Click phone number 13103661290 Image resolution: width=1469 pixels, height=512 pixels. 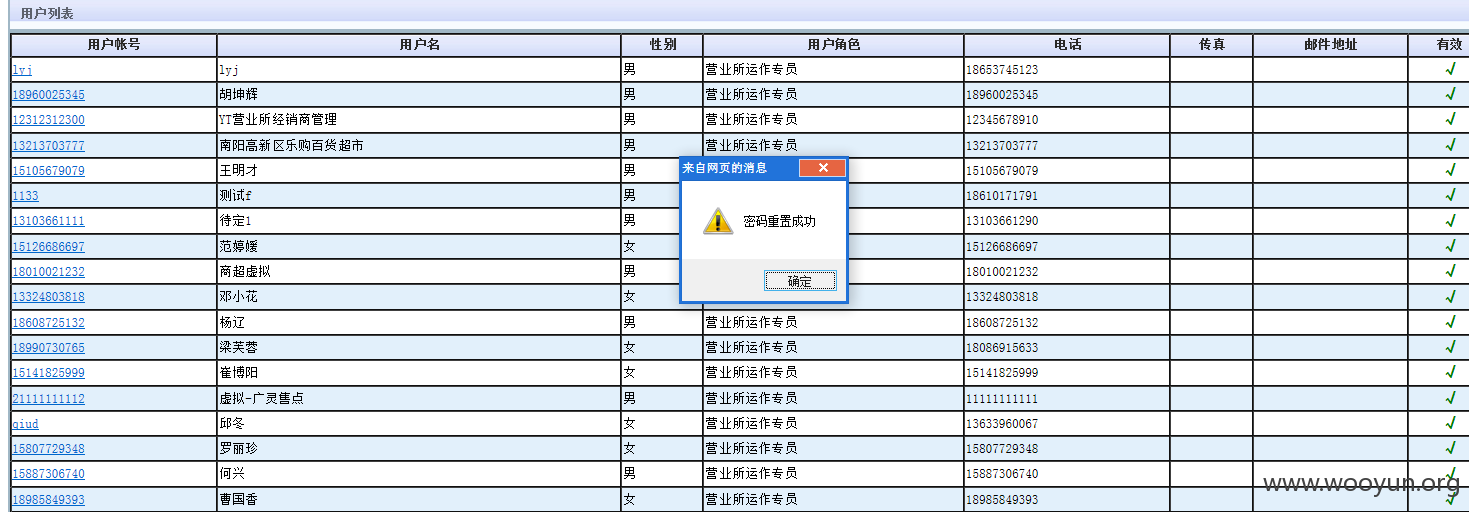[1002, 221]
